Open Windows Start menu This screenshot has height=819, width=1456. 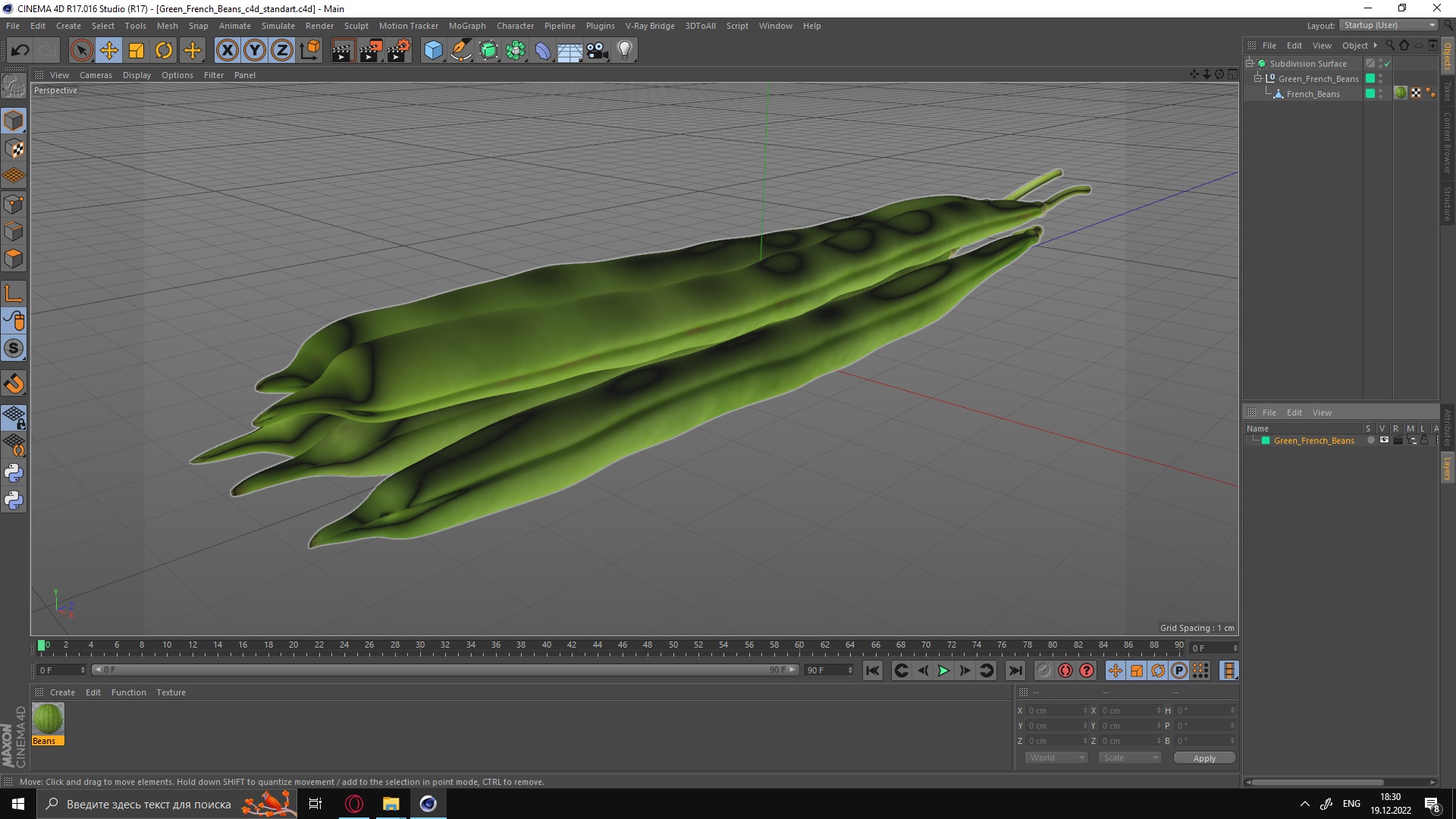tap(18, 804)
